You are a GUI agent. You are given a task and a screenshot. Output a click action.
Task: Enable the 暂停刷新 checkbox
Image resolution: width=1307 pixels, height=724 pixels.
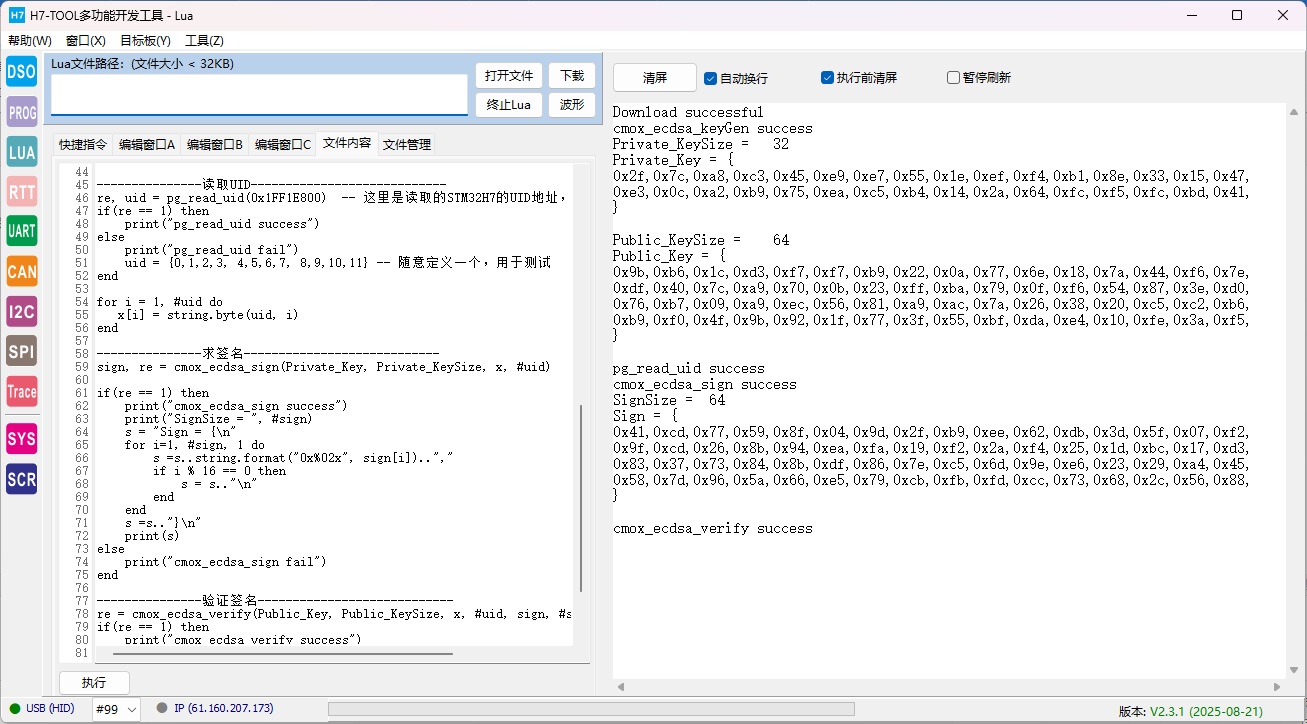pos(954,78)
